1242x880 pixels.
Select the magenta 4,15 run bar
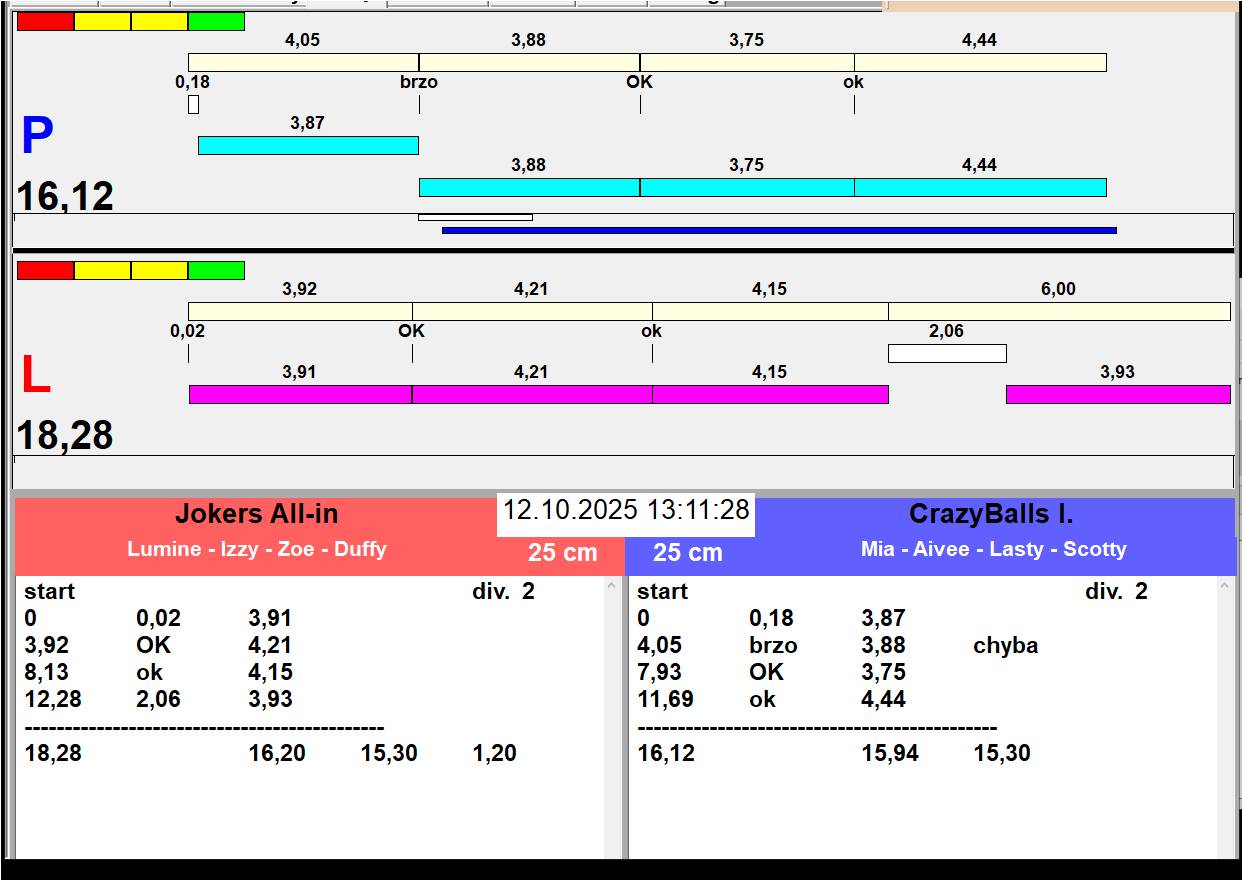[x=770, y=394]
